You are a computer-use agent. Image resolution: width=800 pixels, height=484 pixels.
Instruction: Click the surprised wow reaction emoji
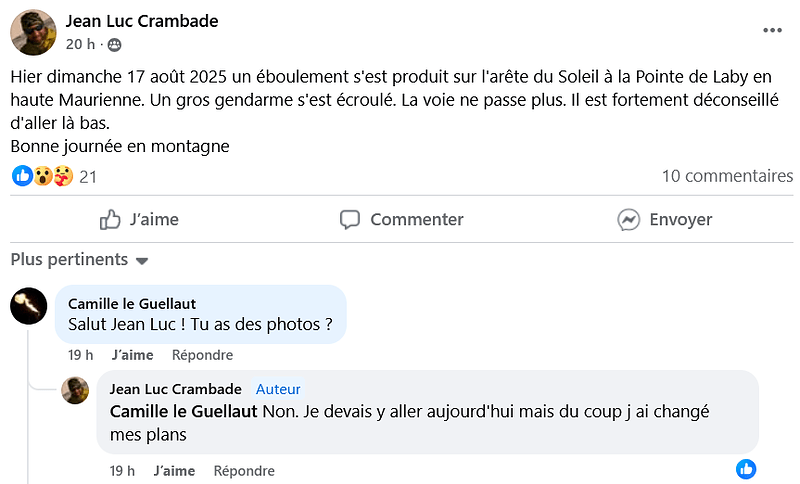[x=43, y=176]
